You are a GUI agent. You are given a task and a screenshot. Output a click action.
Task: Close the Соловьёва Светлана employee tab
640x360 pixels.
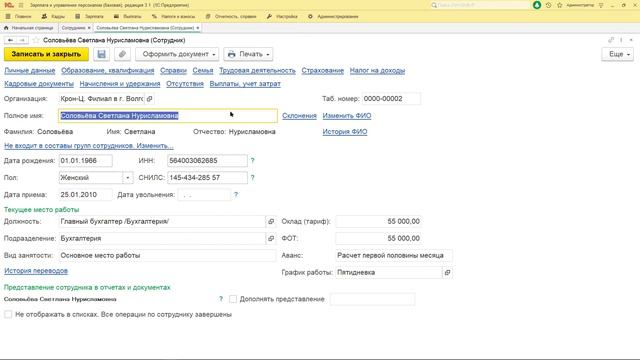198,28
